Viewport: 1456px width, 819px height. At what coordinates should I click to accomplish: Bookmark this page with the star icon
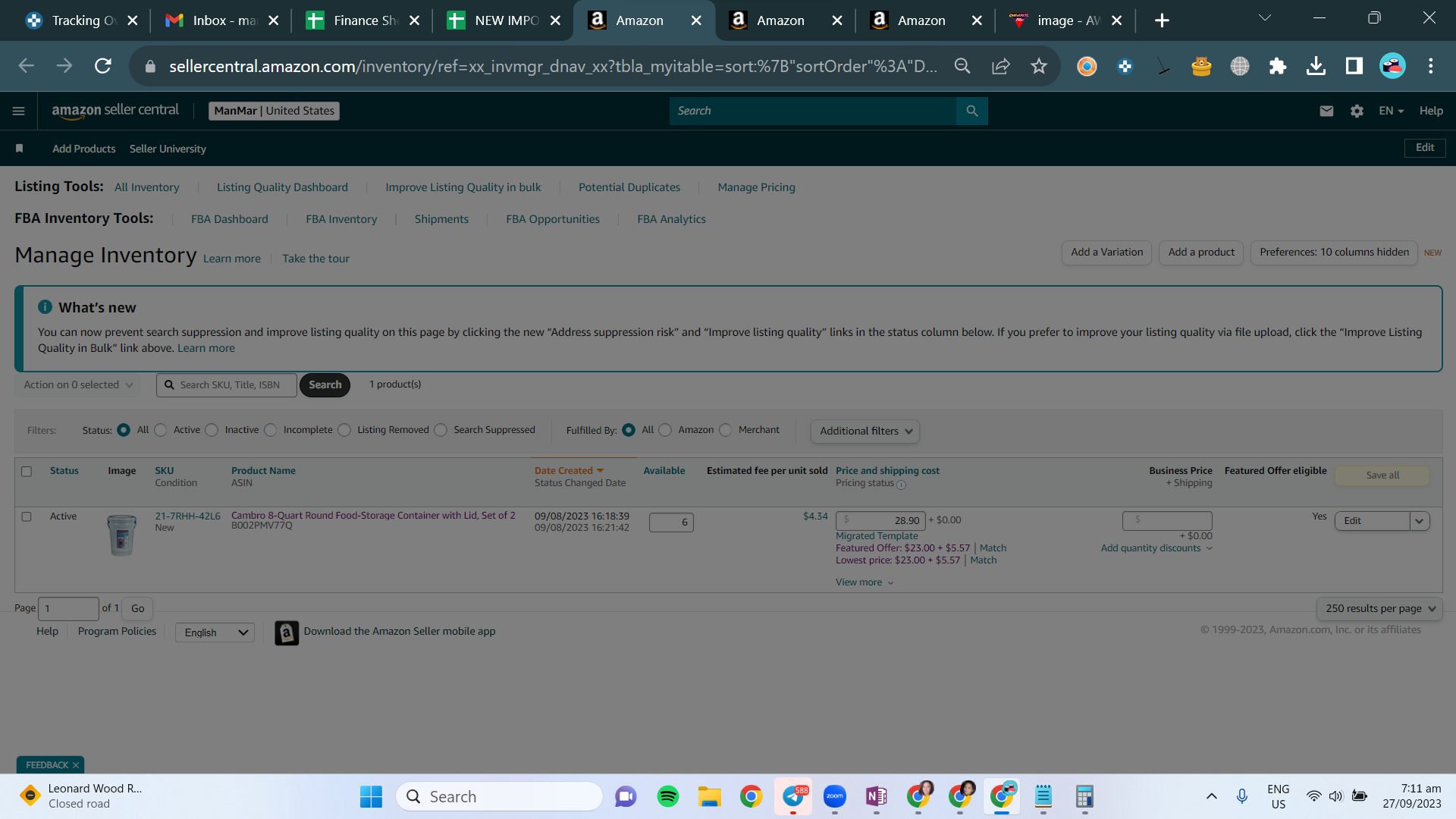point(1039,66)
